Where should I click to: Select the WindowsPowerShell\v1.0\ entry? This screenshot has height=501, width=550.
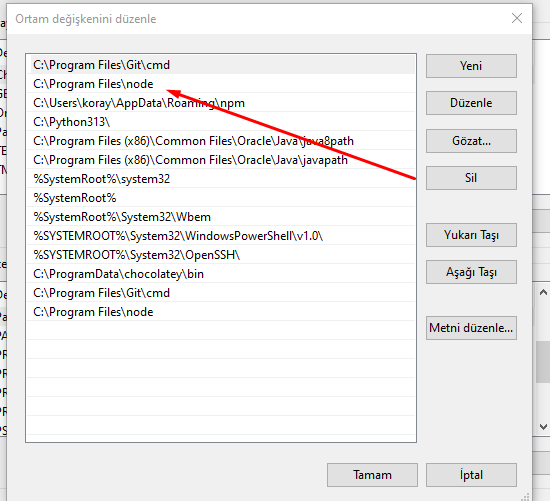221,236
